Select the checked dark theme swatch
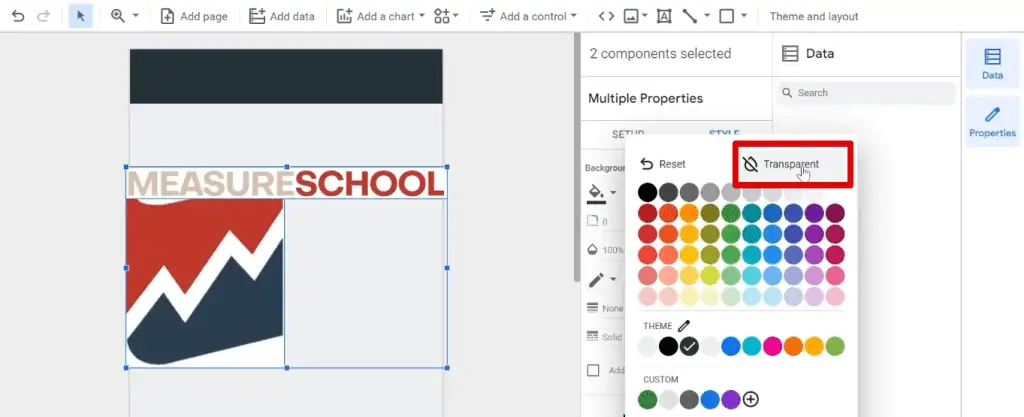 coord(689,347)
